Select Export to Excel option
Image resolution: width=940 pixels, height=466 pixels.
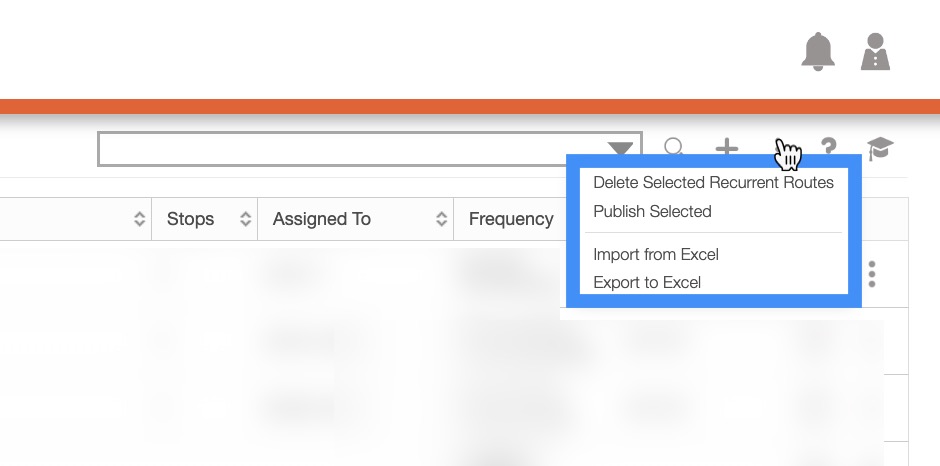click(x=647, y=282)
